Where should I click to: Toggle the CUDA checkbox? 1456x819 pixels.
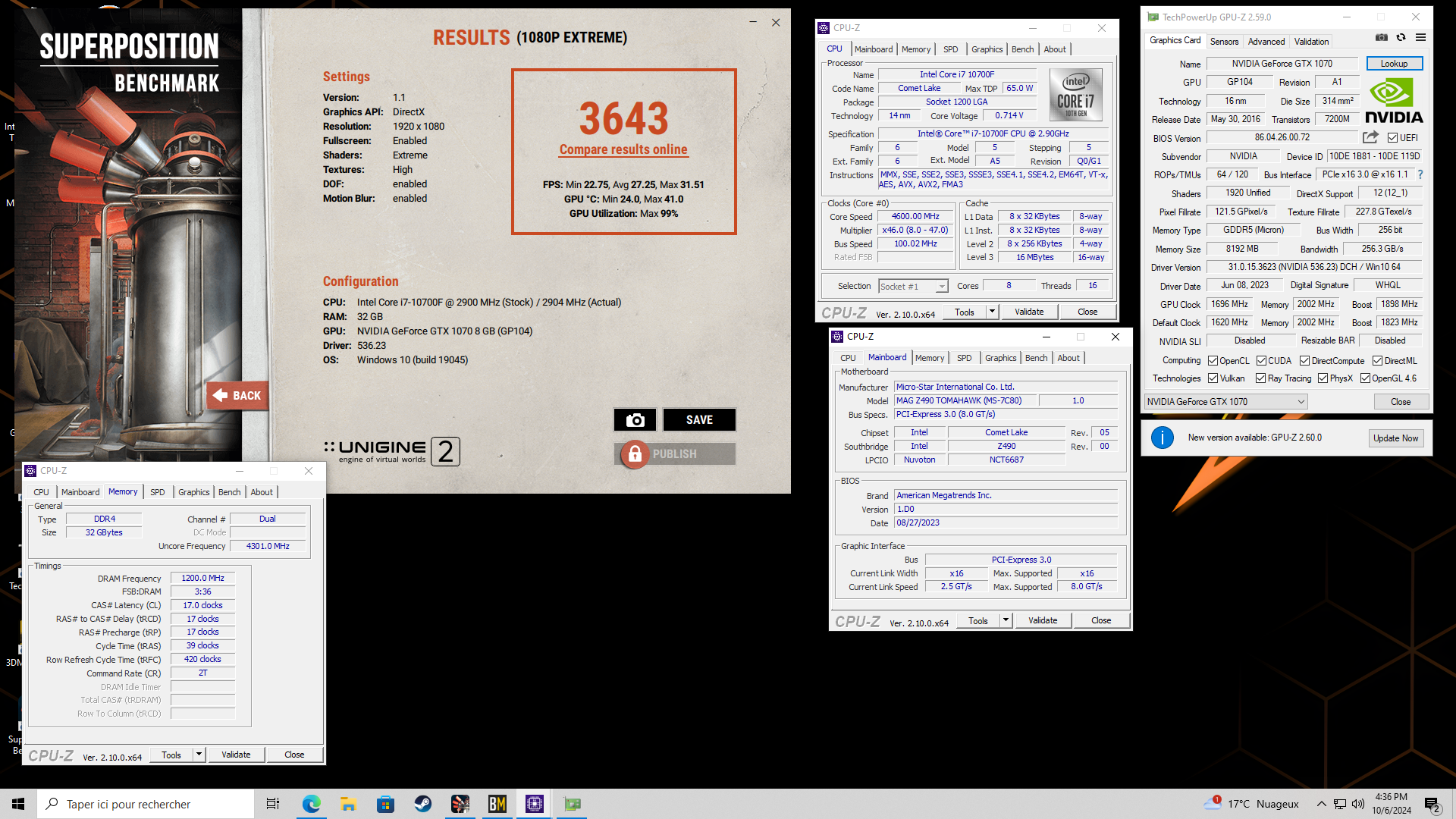point(1261,361)
